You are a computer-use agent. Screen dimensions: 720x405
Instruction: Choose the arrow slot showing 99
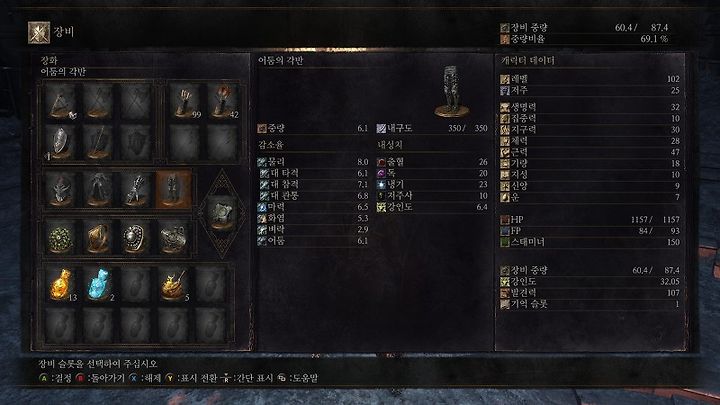pyautogui.click(x=185, y=101)
